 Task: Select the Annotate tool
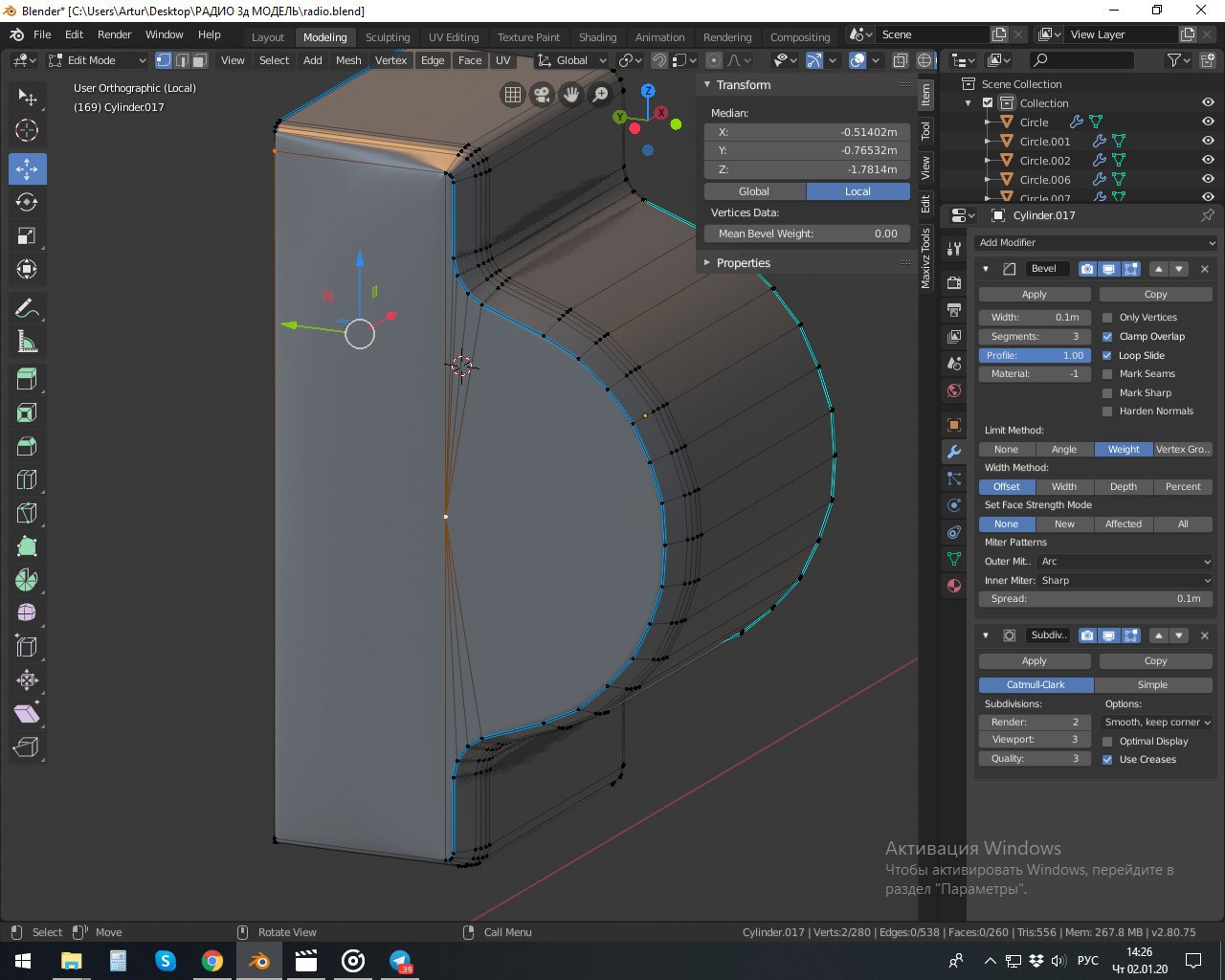pyautogui.click(x=27, y=308)
